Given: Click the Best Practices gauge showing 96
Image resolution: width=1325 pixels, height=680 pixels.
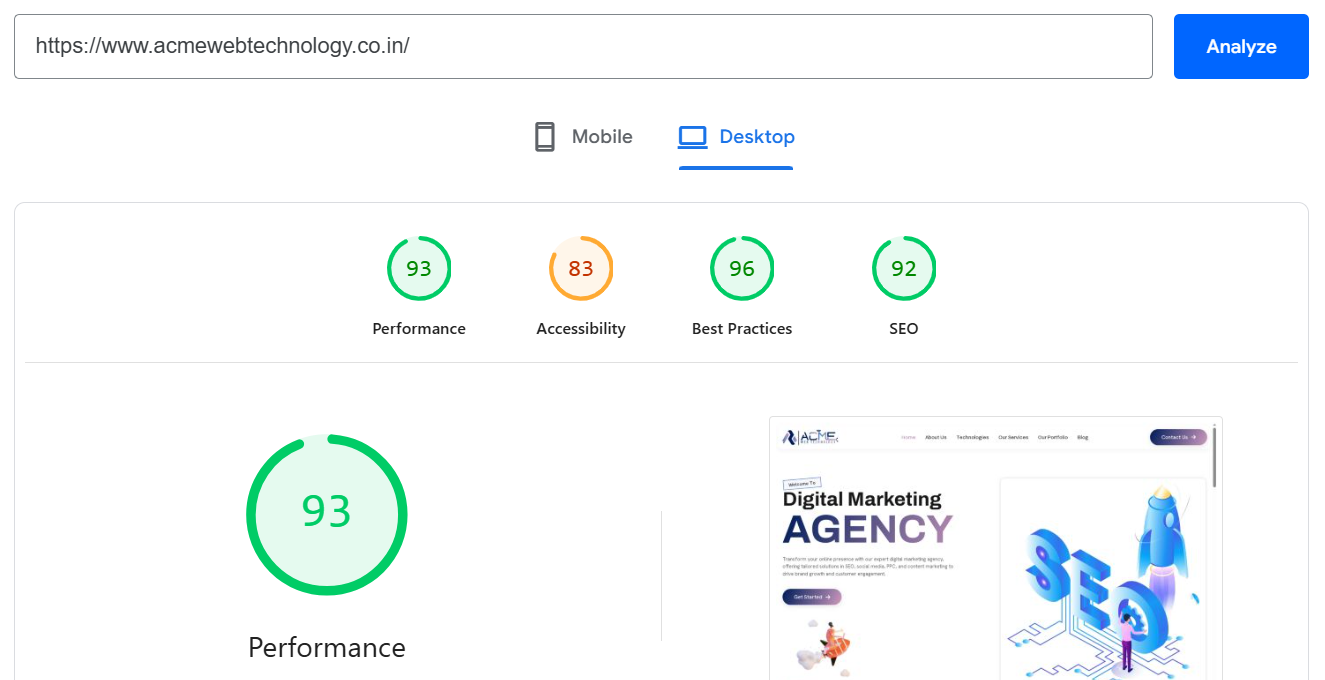Looking at the screenshot, I should (x=742, y=268).
